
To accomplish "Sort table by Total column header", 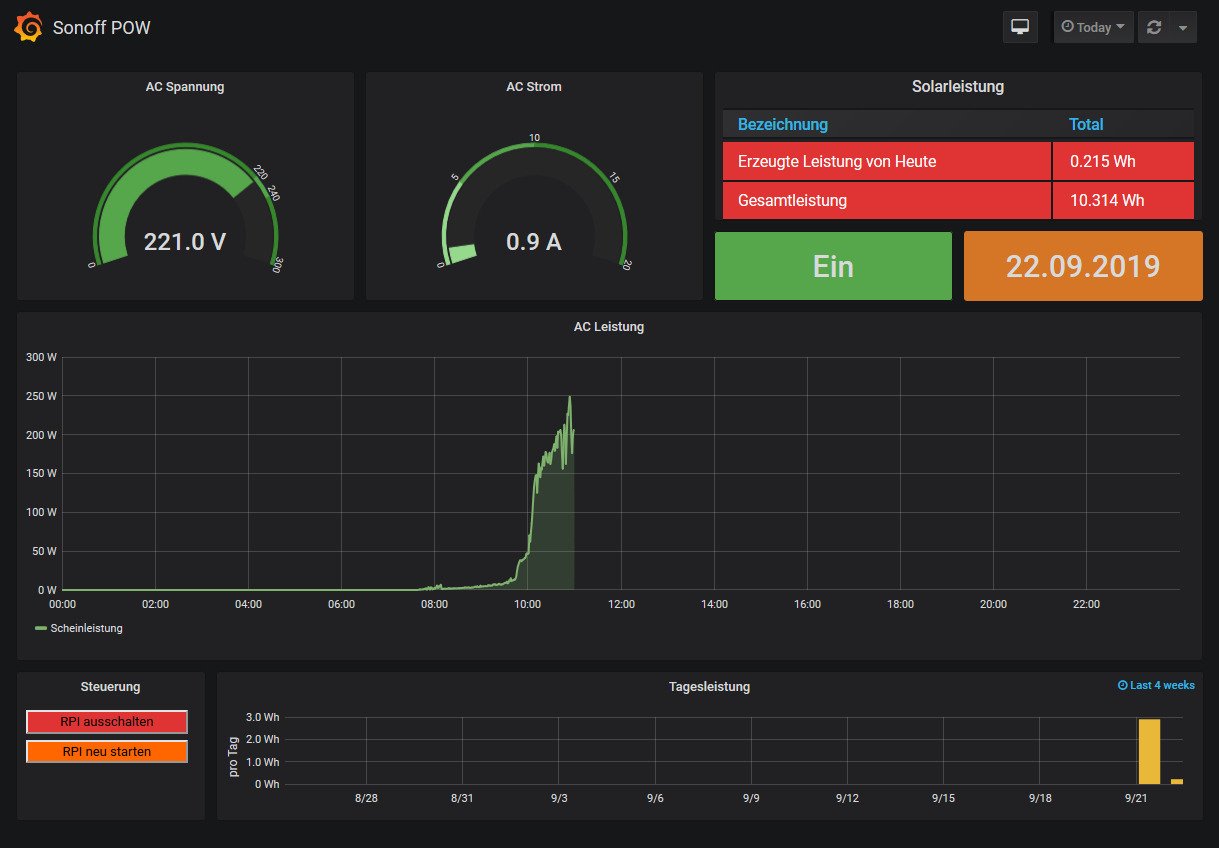I will click(1085, 124).
